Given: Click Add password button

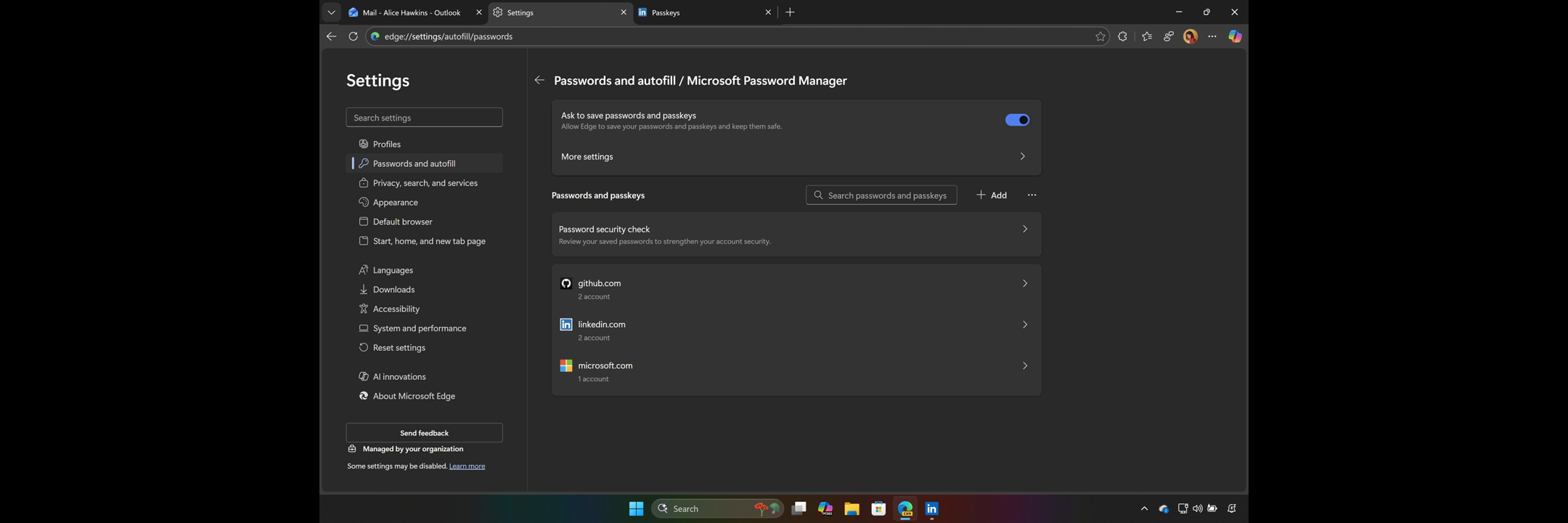Looking at the screenshot, I should [x=992, y=195].
